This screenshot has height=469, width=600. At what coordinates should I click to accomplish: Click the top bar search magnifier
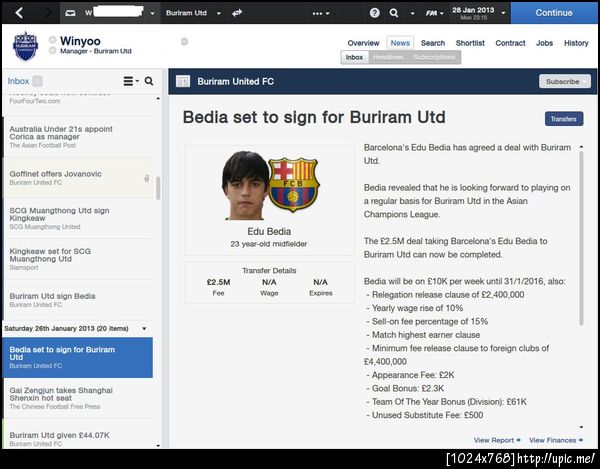pyautogui.click(x=394, y=13)
